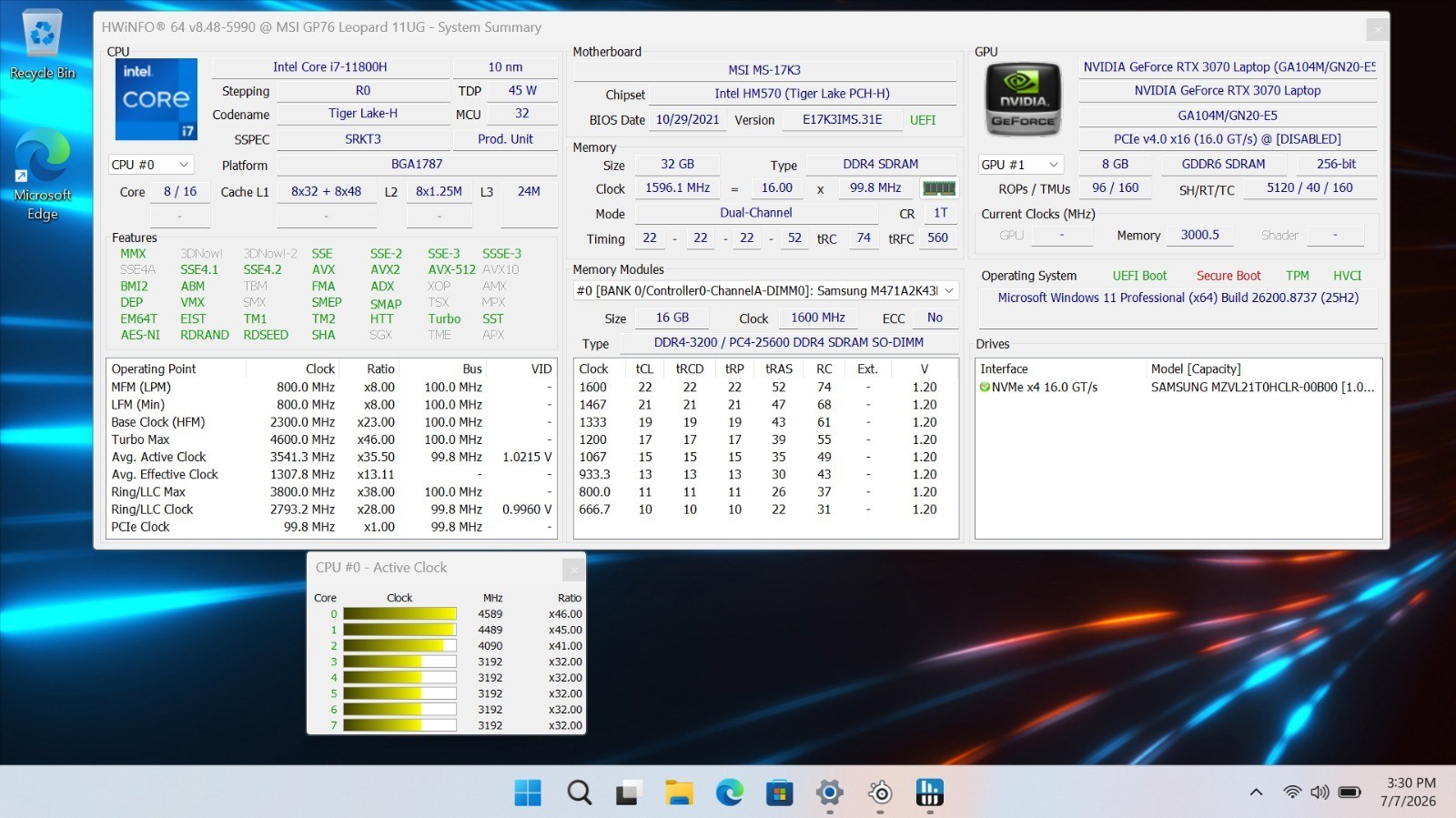Click the Prod. Unit field
1456x818 pixels.
pos(505,139)
